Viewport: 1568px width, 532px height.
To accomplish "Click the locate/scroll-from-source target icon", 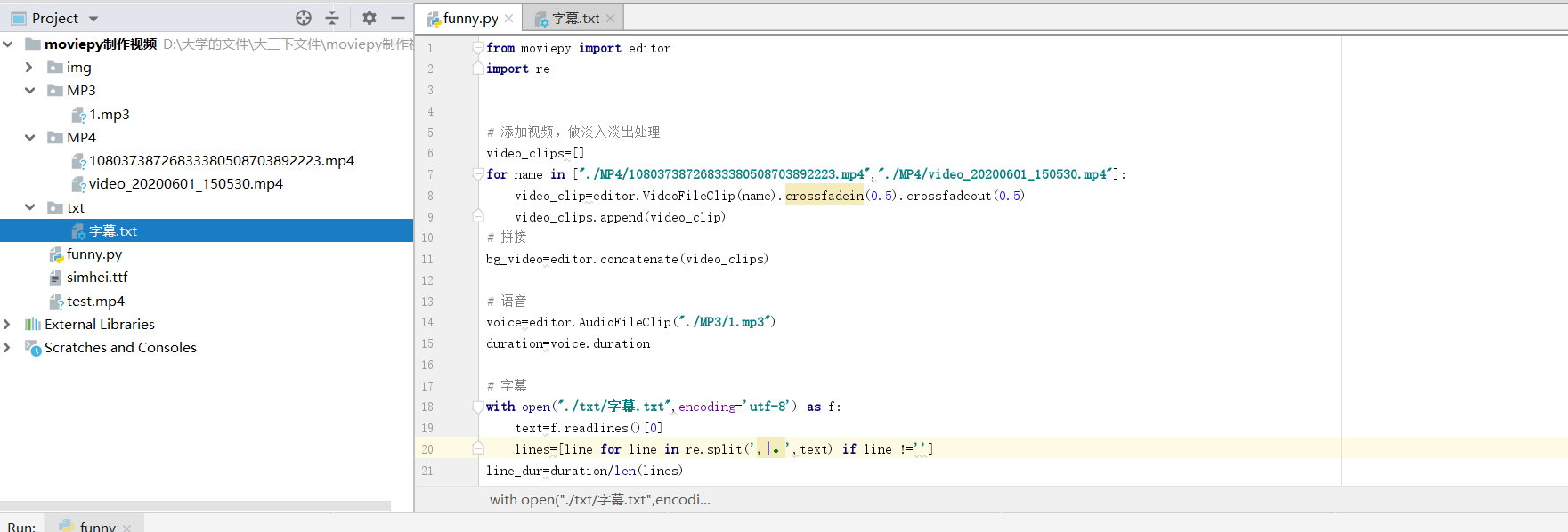I will click(304, 18).
